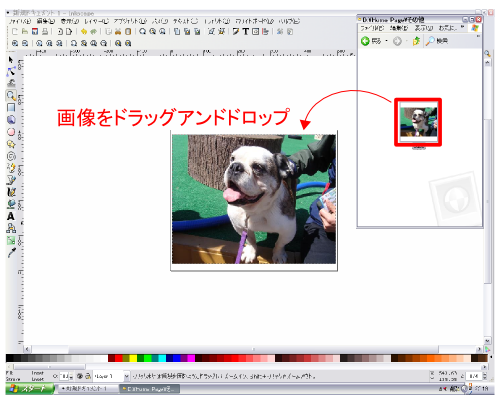
Task: Open the ヘルプ menu
Action: coord(289,21)
